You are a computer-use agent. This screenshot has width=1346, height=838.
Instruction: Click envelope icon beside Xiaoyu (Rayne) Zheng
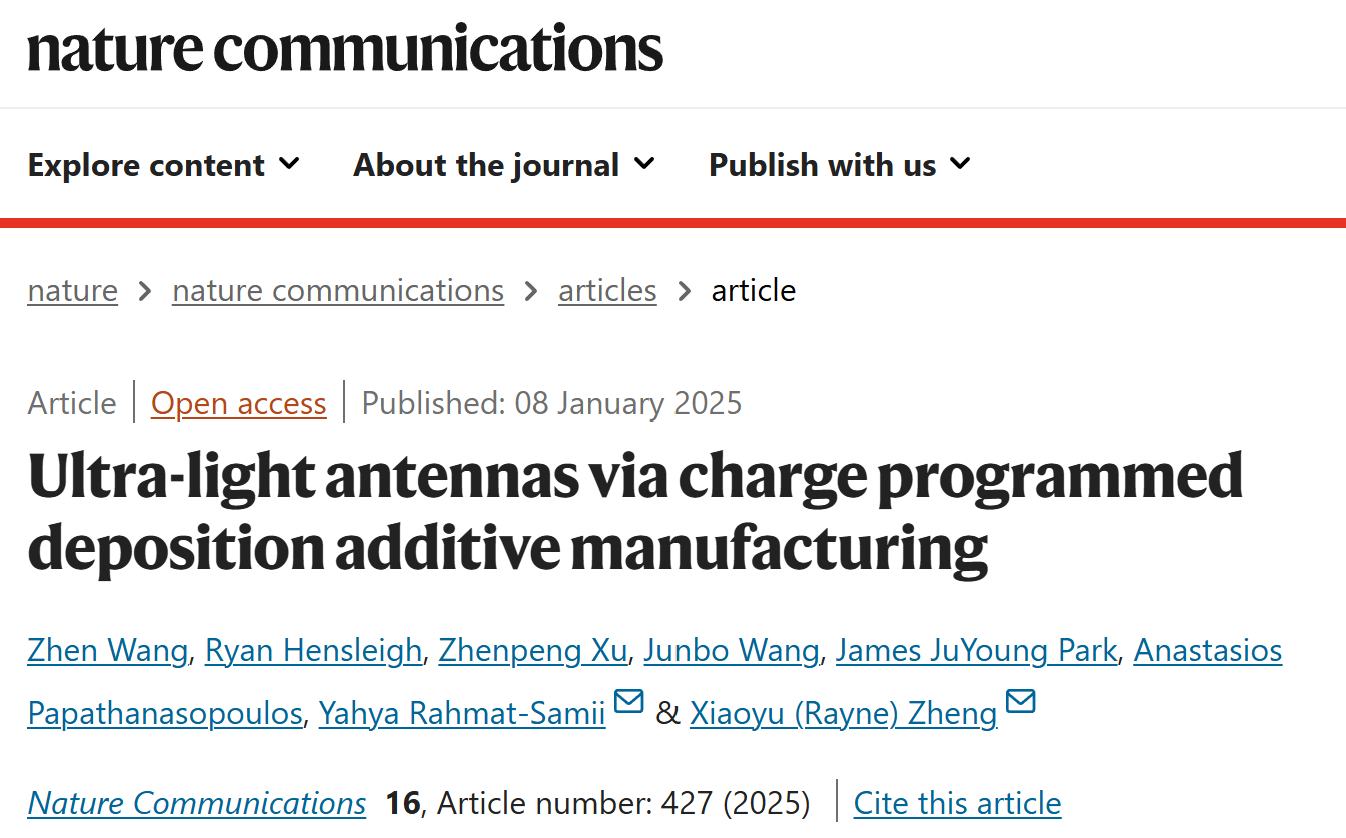click(x=1020, y=703)
